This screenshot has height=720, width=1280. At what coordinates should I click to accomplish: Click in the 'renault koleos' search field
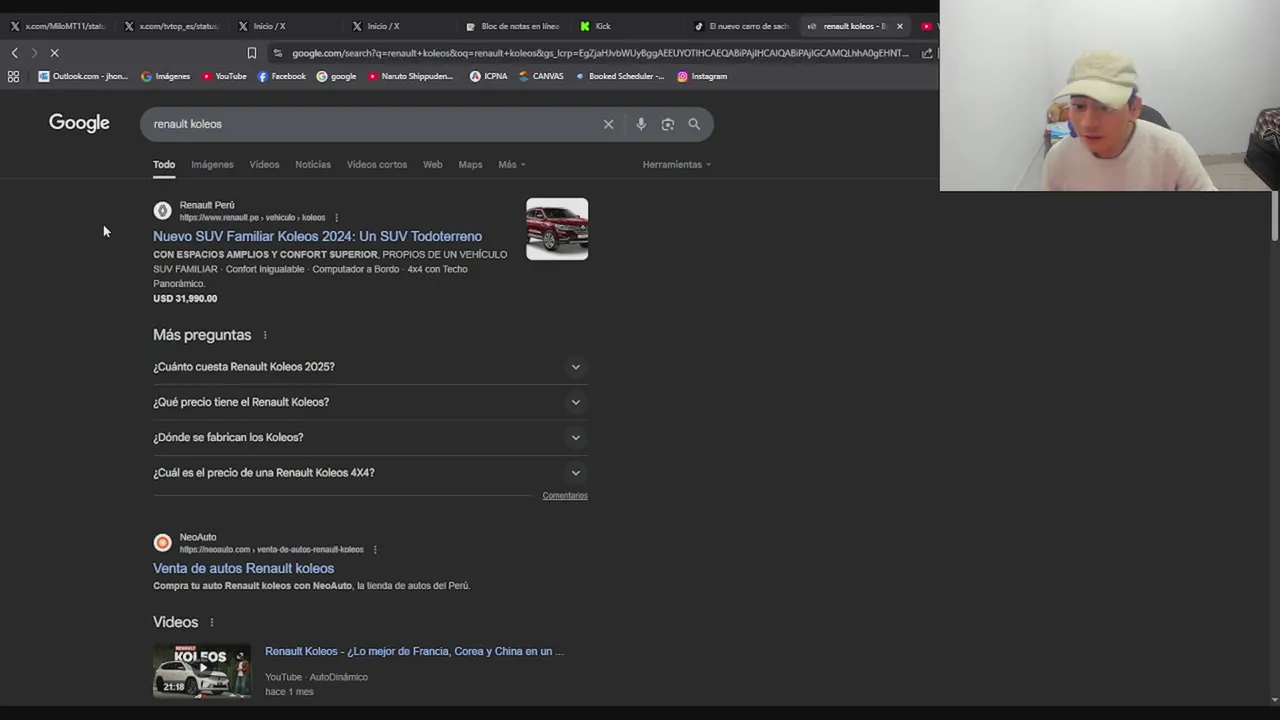(x=370, y=124)
